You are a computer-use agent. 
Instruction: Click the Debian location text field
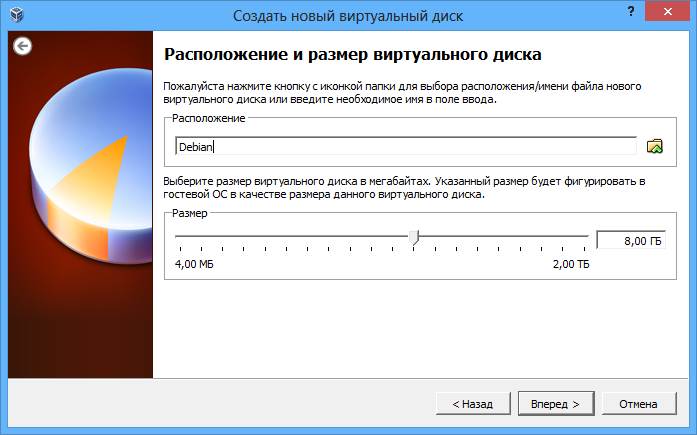(406, 146)
